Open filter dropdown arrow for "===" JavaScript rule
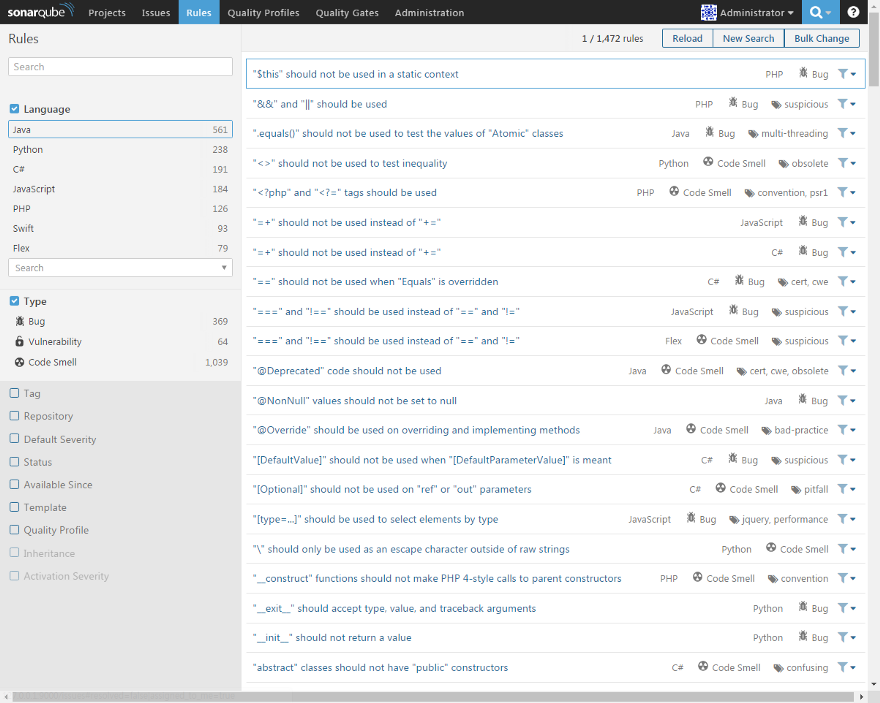 click(x=853, y=311)
